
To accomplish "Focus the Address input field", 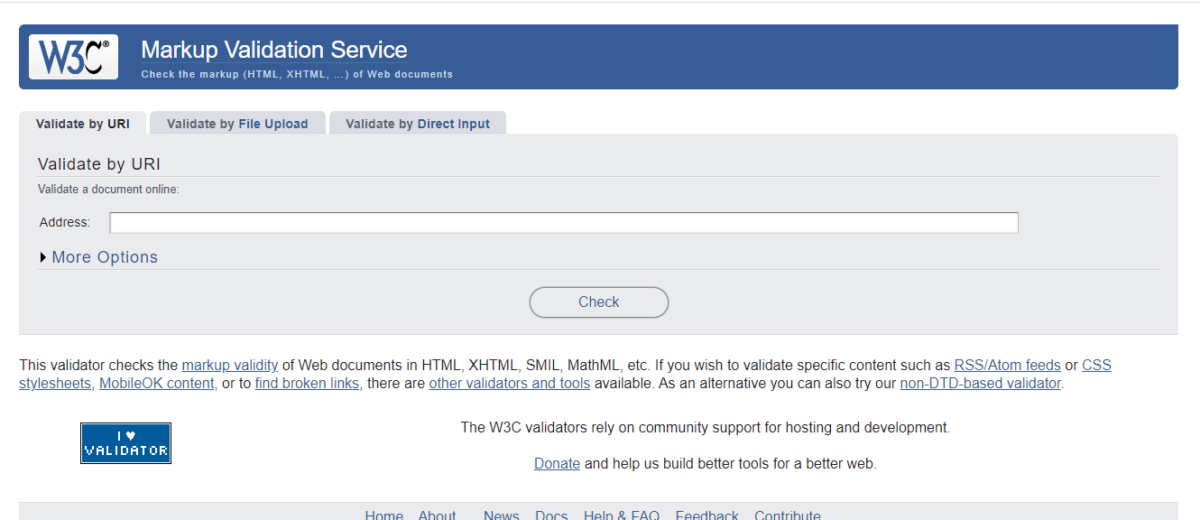I will pyautogui.click(x=563, y=222).
